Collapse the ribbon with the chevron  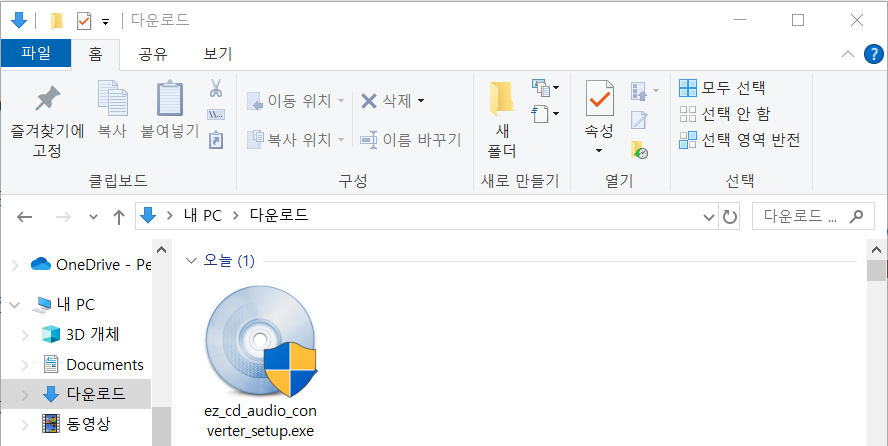848,54
